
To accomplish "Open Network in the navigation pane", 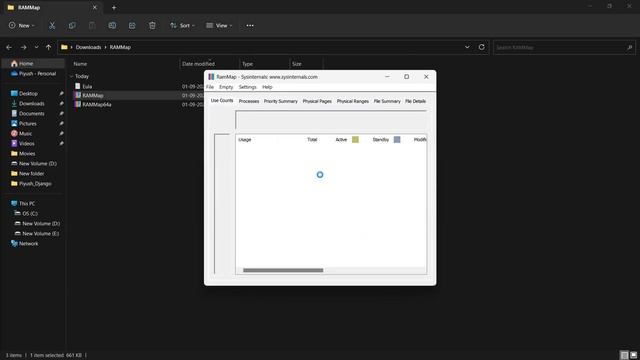I will [x=24, y=244].
